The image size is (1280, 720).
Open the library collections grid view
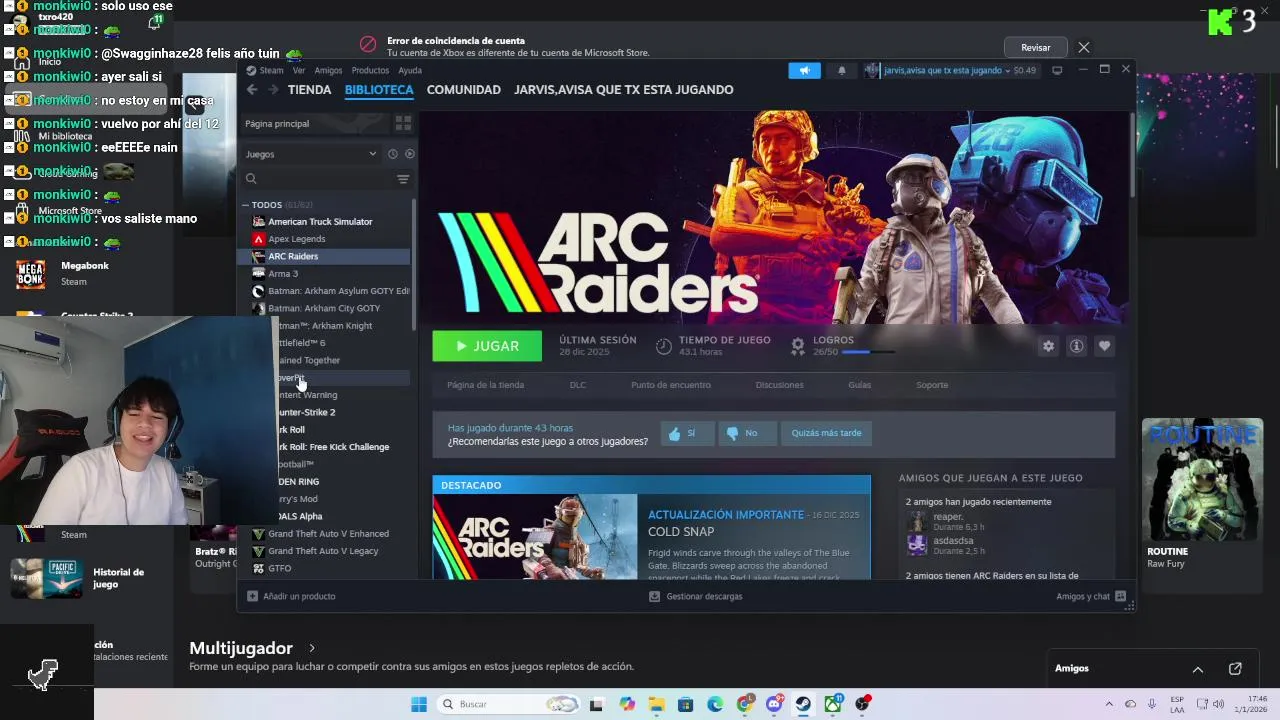point(403,123)
